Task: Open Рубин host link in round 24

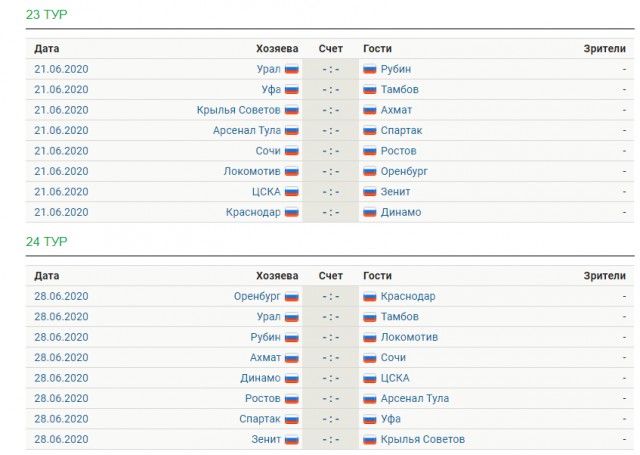Action: click(265, 337)
